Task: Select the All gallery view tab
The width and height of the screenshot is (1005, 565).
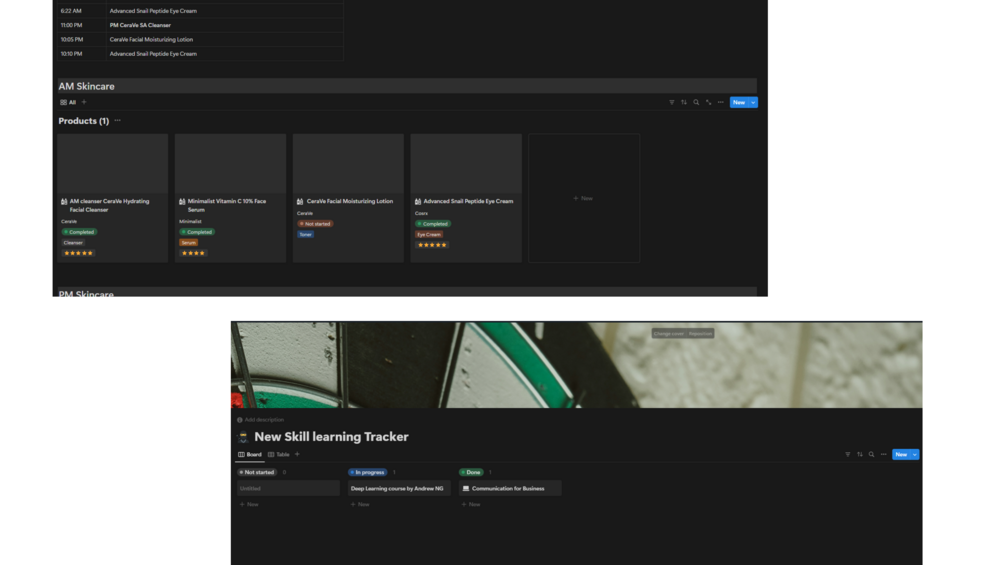Action: pos(68,102)
